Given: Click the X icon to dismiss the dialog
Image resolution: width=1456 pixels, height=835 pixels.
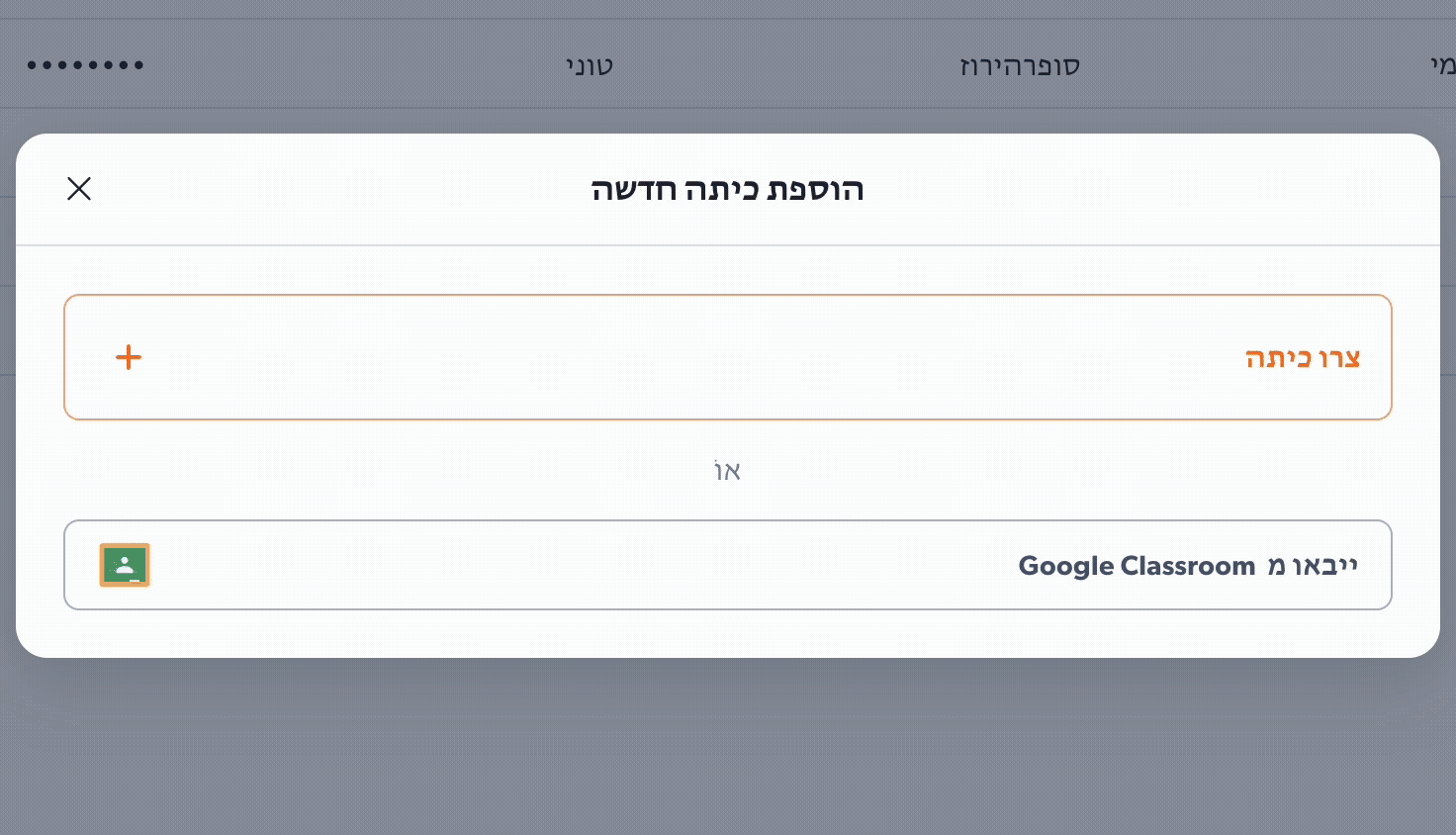Looking at the screenshot, I should [x=79, y=188].
